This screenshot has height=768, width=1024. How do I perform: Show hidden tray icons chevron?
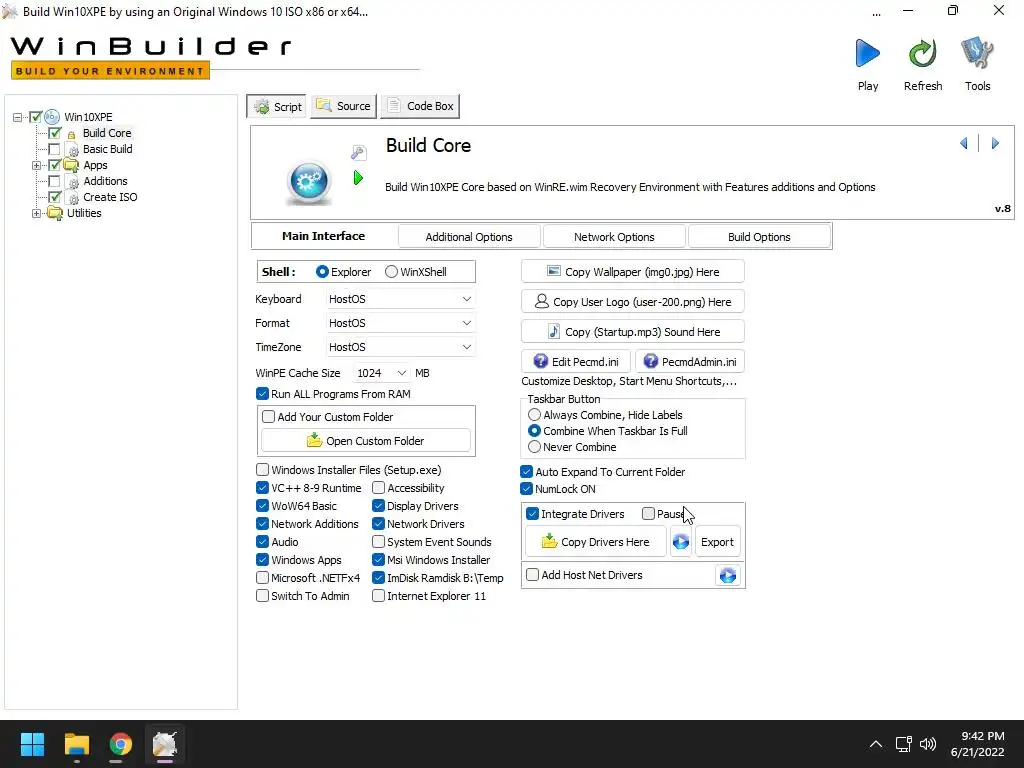click(876, 744)
